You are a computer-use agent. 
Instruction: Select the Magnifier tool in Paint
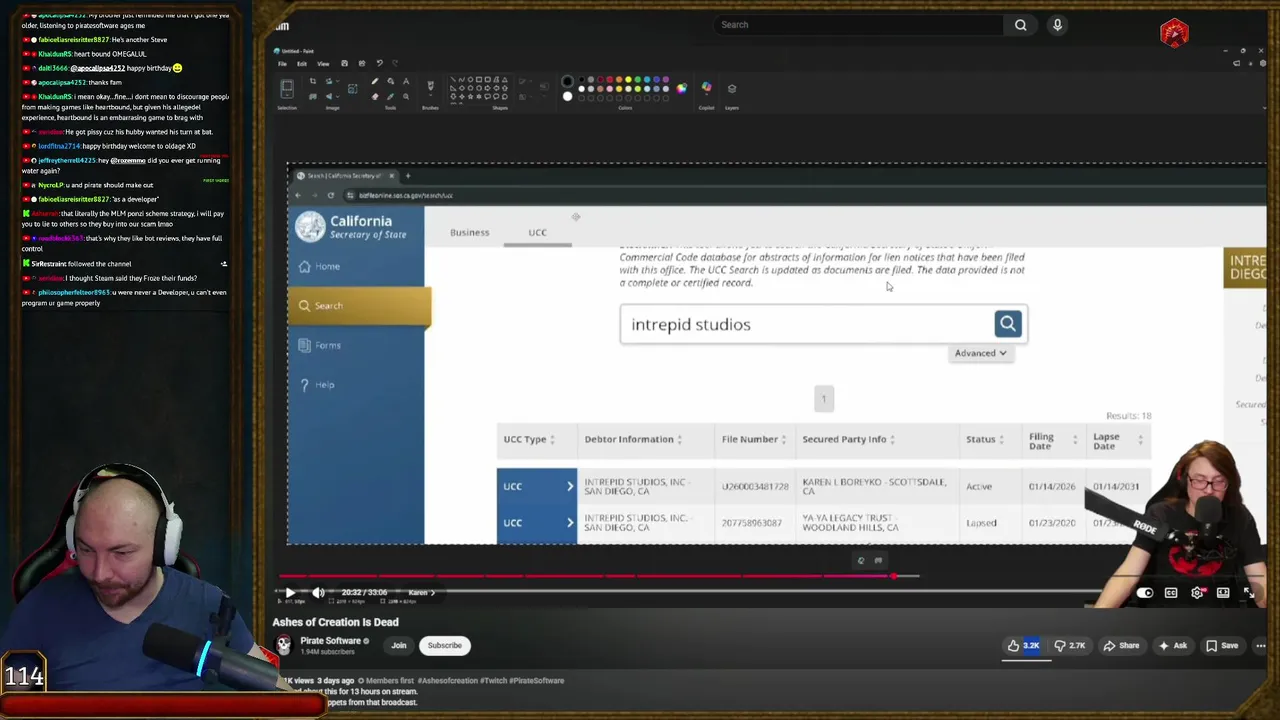406,97
